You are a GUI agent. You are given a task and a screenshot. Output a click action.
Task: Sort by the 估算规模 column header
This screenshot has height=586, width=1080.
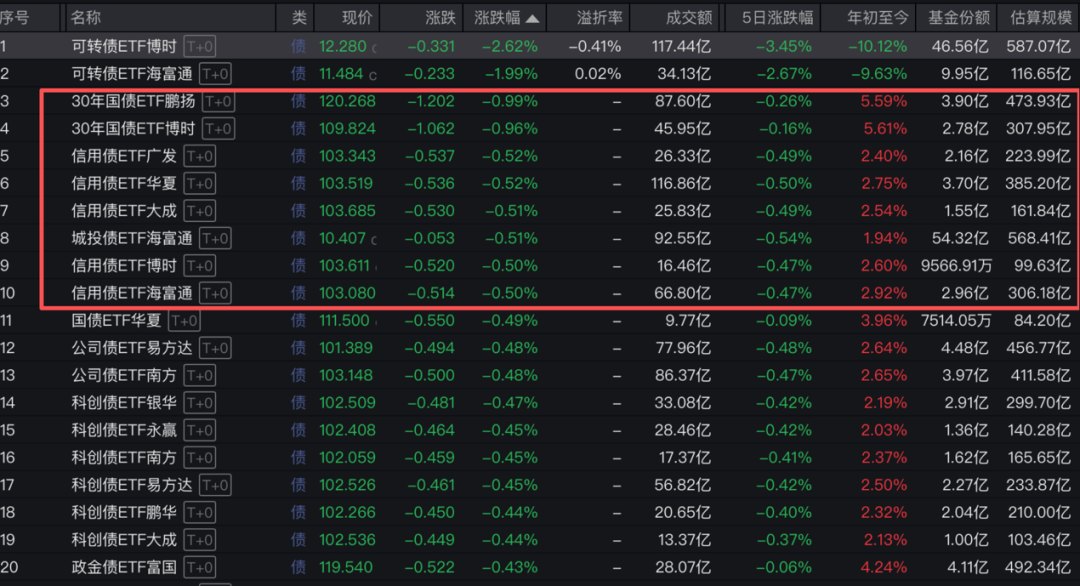1041,18
